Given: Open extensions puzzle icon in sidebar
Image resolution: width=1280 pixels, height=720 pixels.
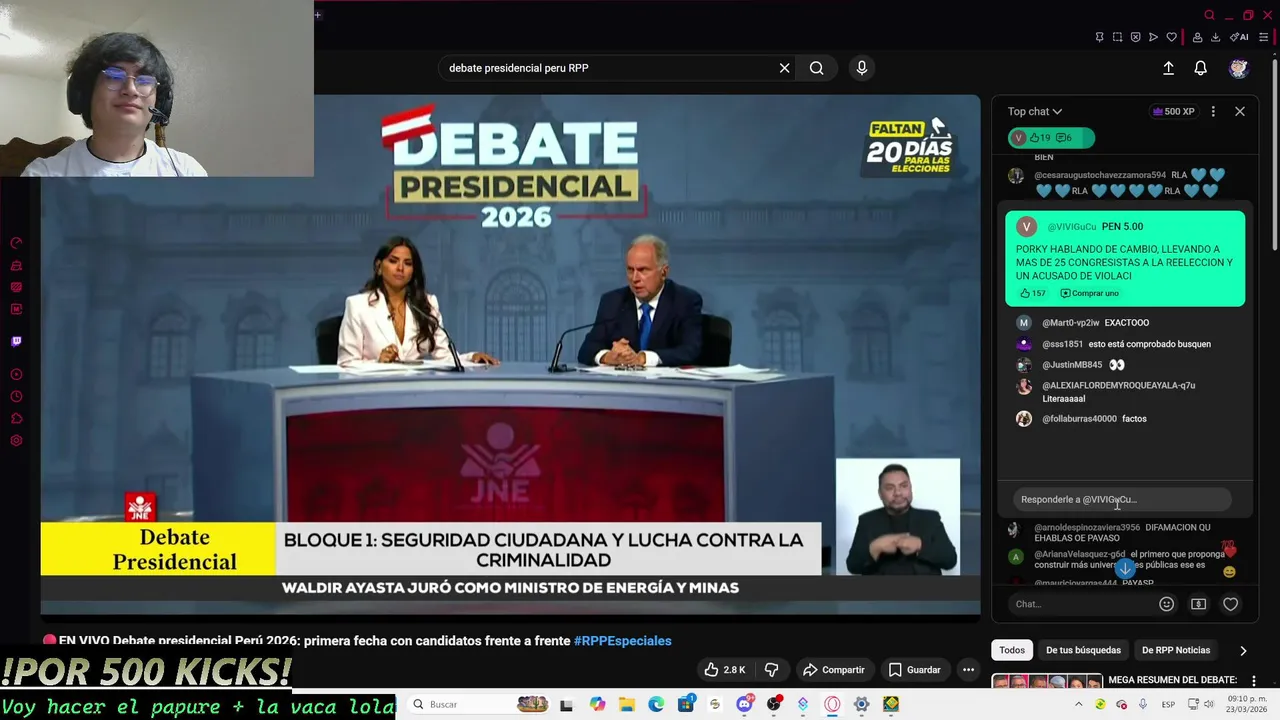Looking at the screenshot, I should (x=16, y=419).
